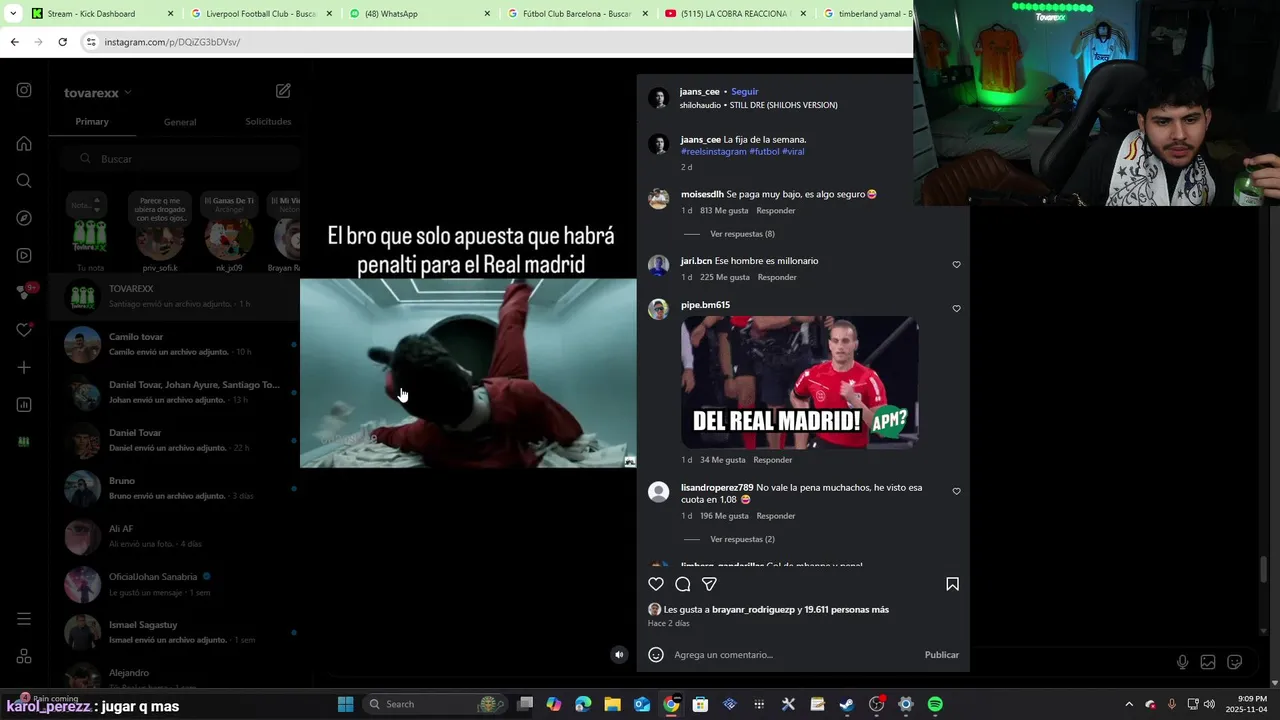The image size is (1280, 720).
Task: Reply to moisesdlh's comment
Action: coord(776,211)
